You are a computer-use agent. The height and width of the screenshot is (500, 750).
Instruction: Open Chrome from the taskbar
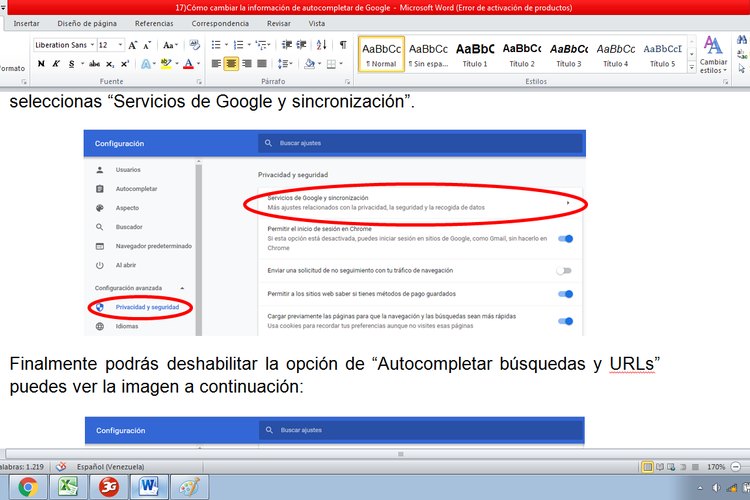[28, 487]
